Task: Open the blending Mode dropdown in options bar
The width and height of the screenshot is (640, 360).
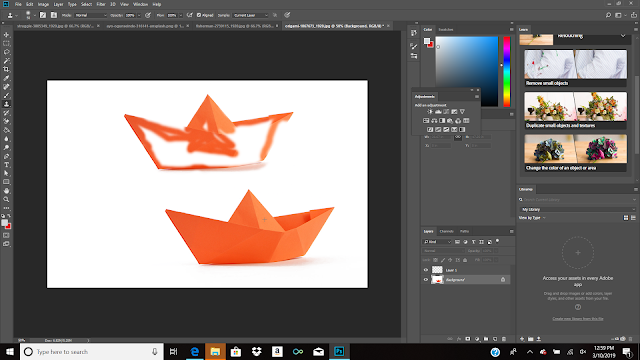Action: (x=91, y=15)
